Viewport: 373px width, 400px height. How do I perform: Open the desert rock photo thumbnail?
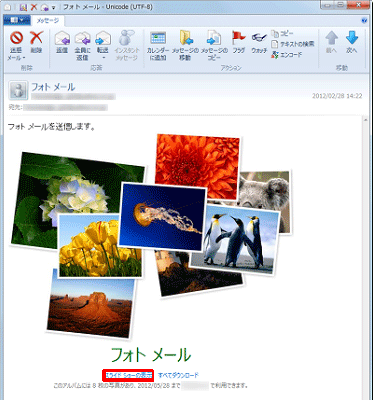pos(91,305)
